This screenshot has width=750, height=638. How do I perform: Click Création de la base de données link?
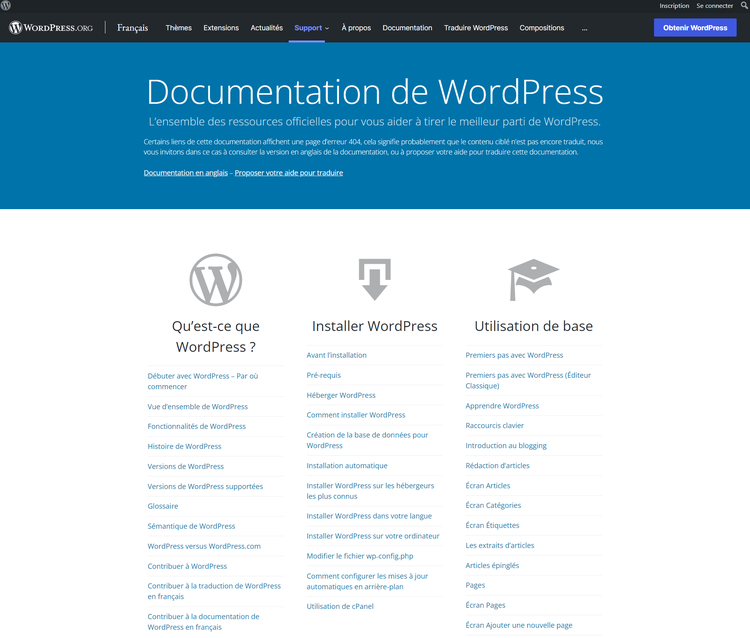click(x=367, y=440)
